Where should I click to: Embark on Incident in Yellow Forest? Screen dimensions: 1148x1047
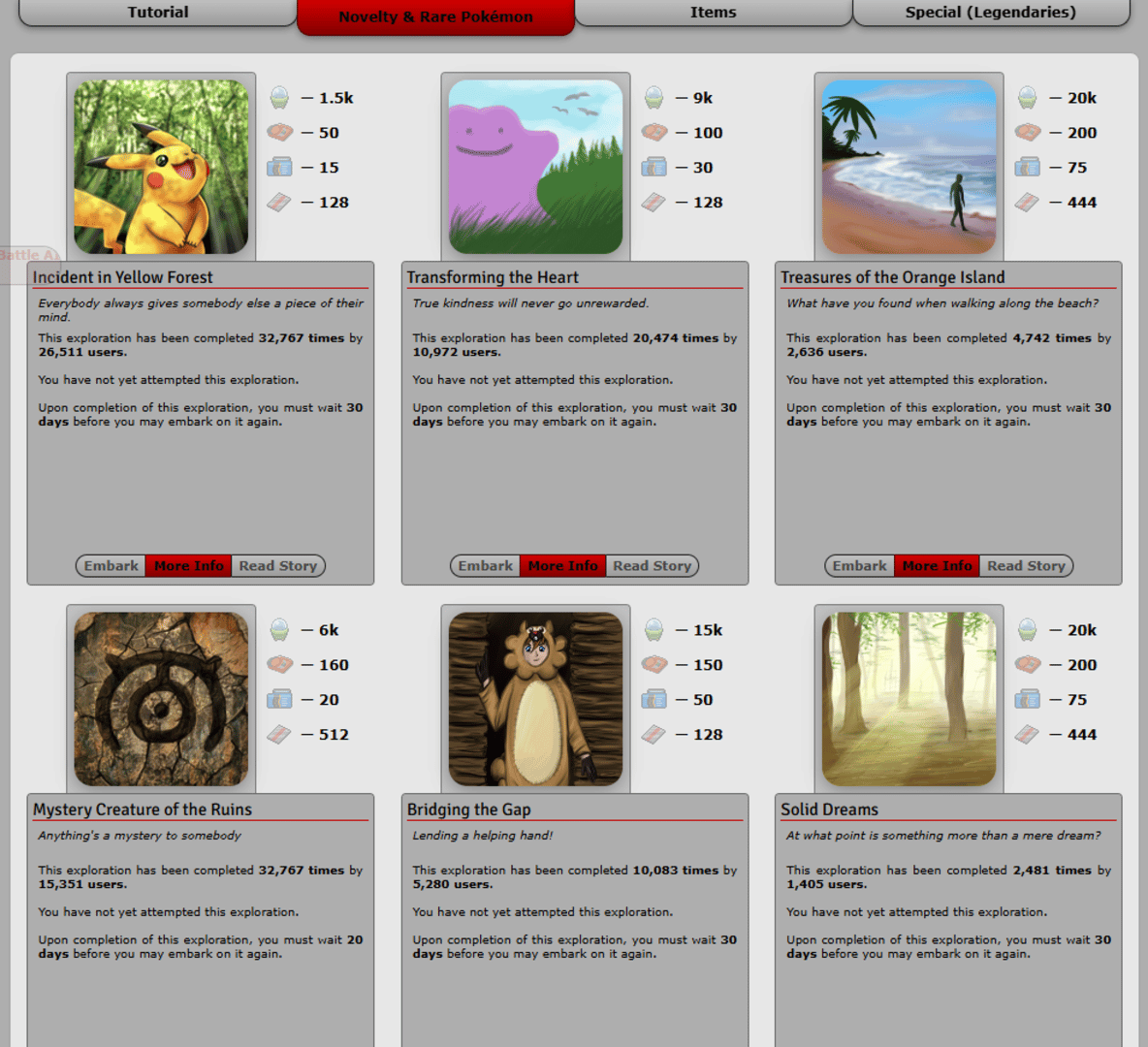[x=111, y=566]
